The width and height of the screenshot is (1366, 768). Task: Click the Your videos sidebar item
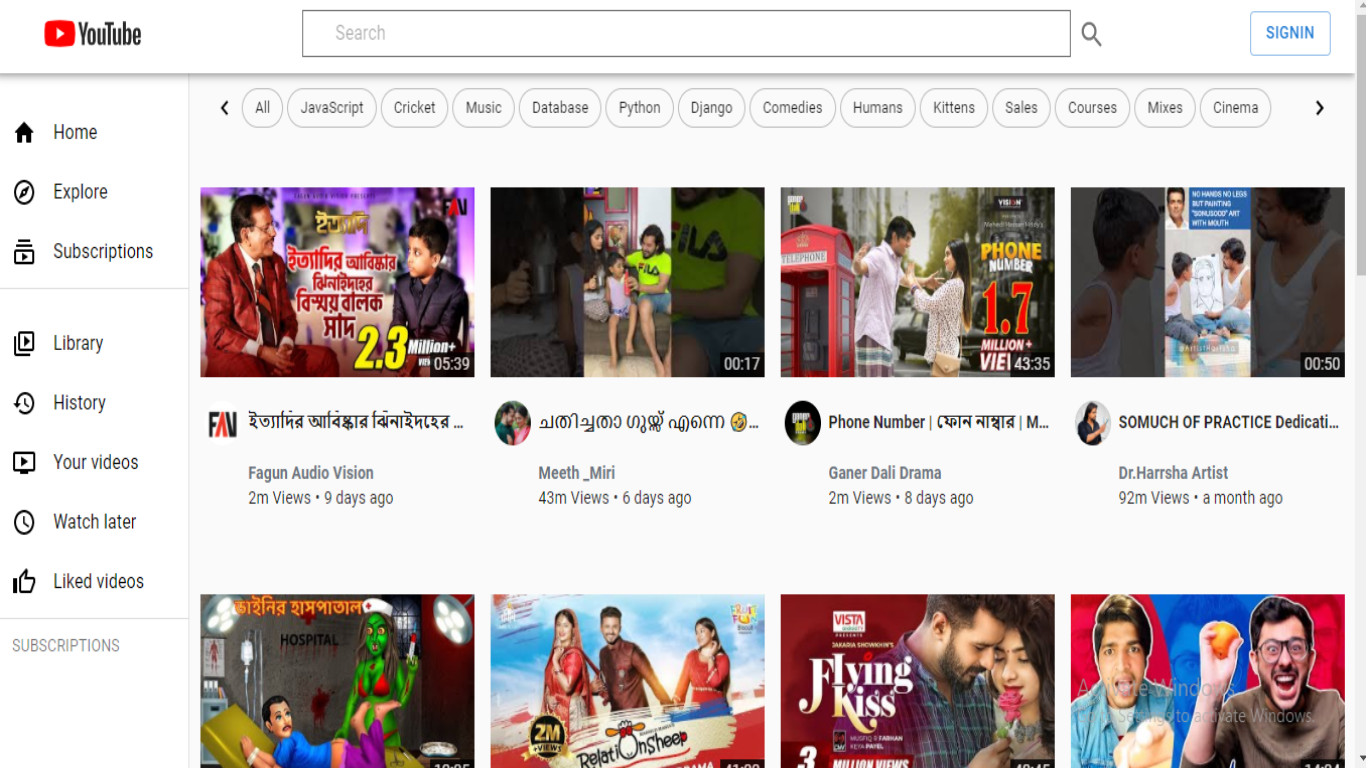95,462
